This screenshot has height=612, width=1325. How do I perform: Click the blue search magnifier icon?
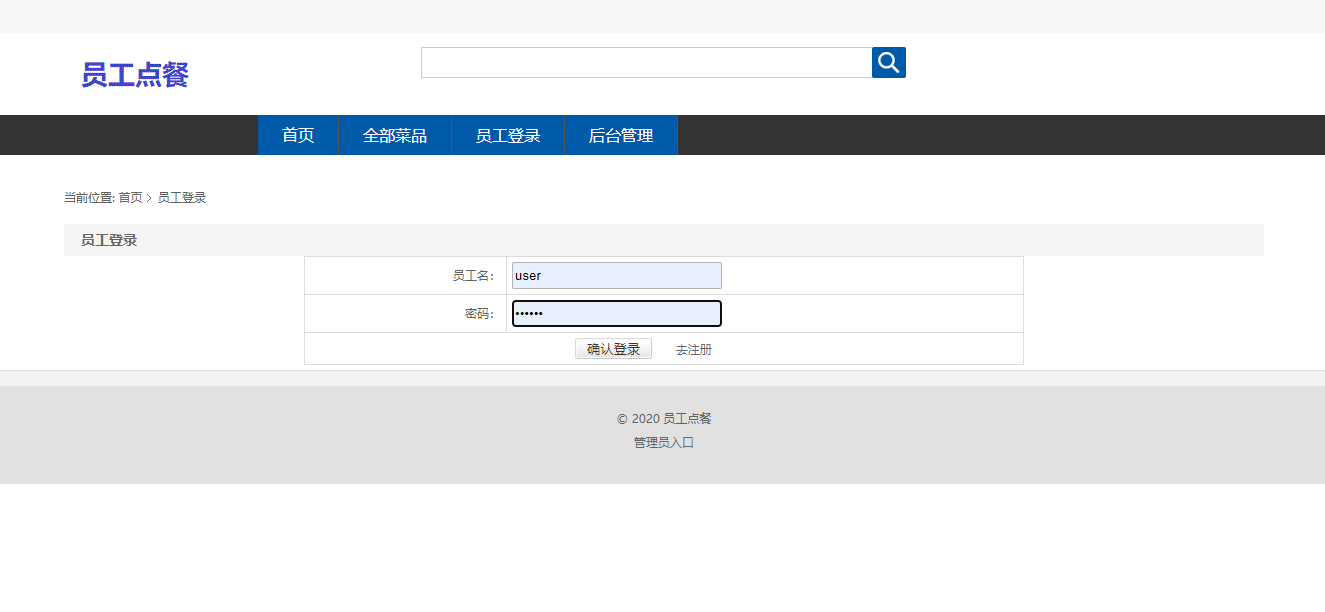pos(888,61)
